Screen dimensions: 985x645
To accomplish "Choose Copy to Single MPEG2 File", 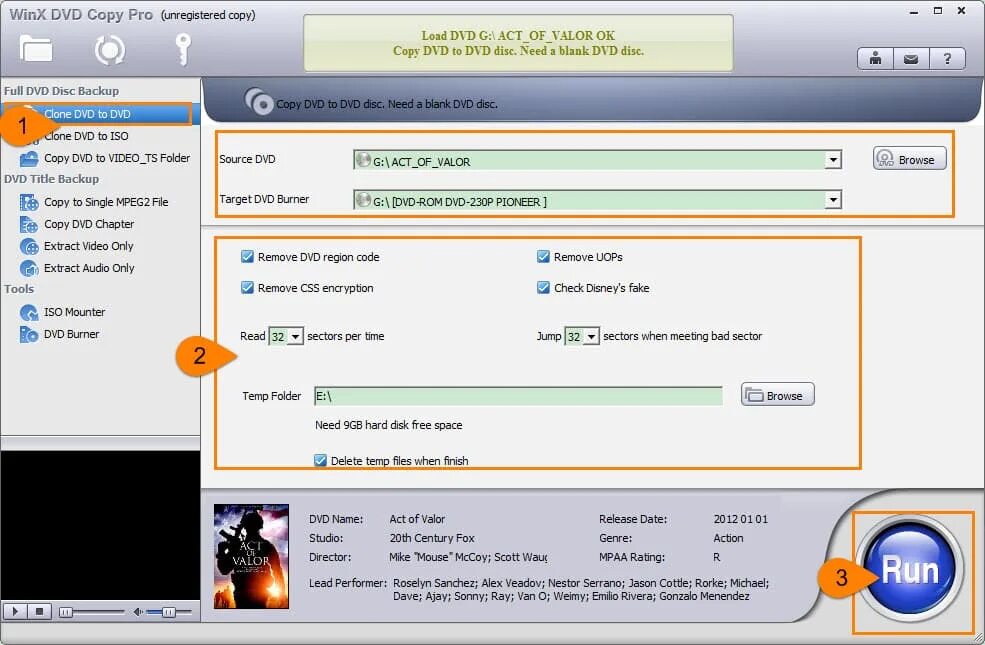I will pyautogui.click(x=106, y=202).
